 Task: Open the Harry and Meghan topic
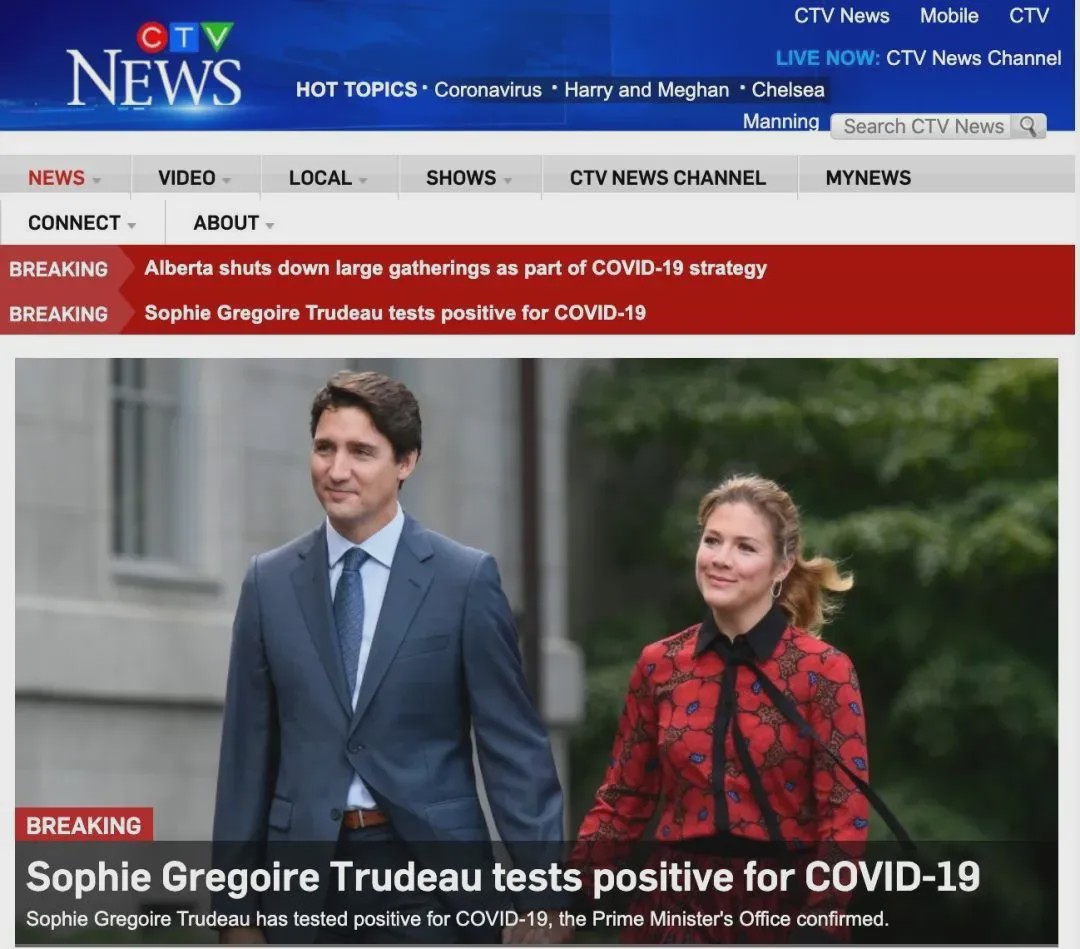[647, 90]
